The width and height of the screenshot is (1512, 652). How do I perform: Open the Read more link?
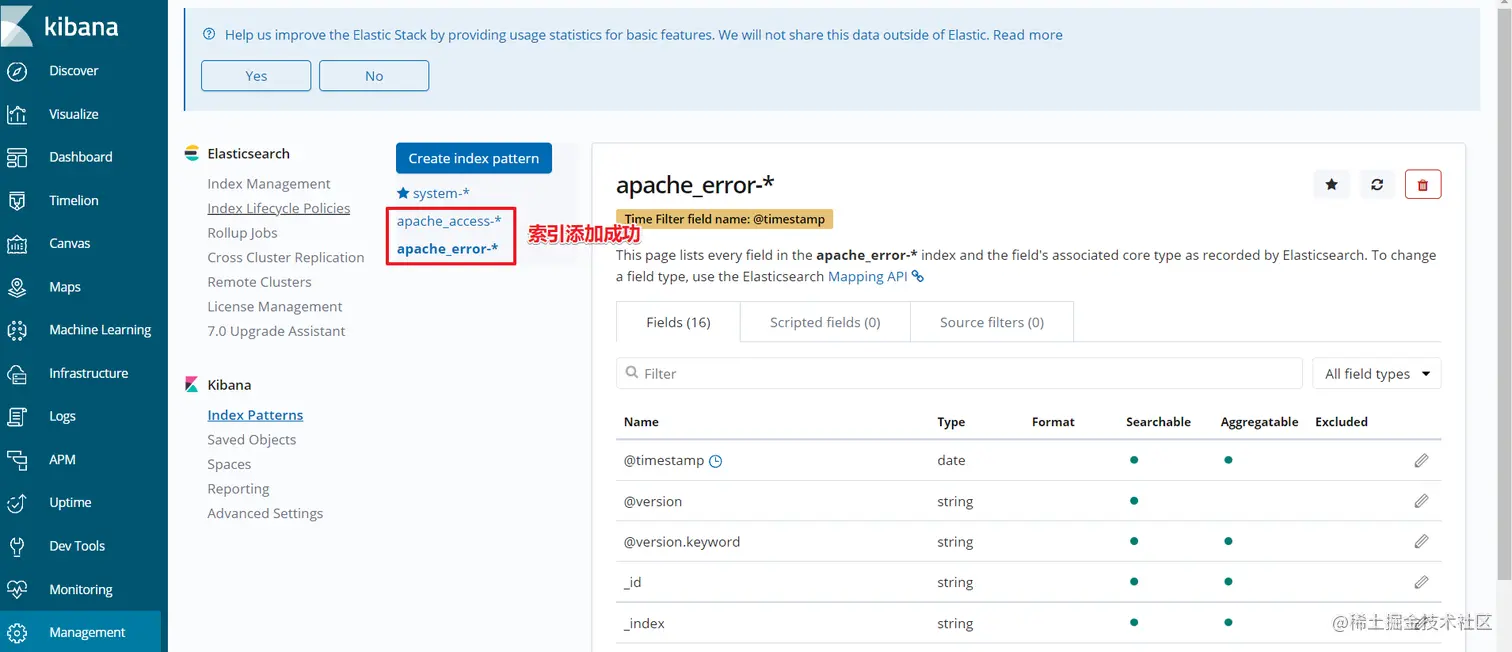click(1027, 34)
